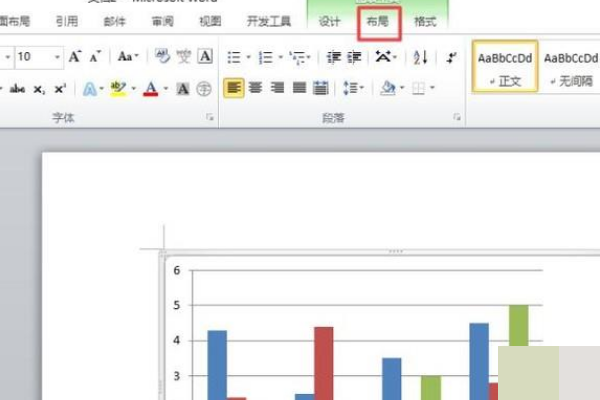600x400 pixels.
Task: Click the Numbering list icon
Action: (x=266, y=57)
